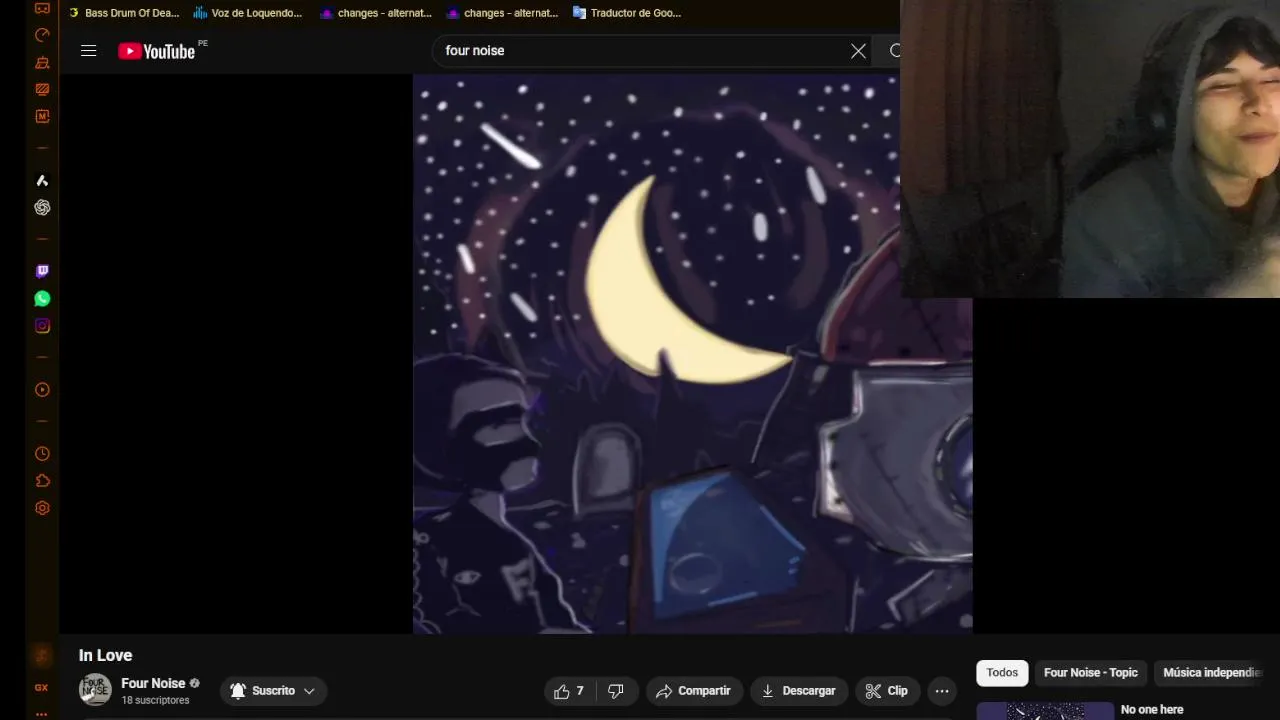Image resolution: width=1280 pixels, height=720 pixels.
Task: Open the Player icon in sidebar
Action: [x=42, y=390]
